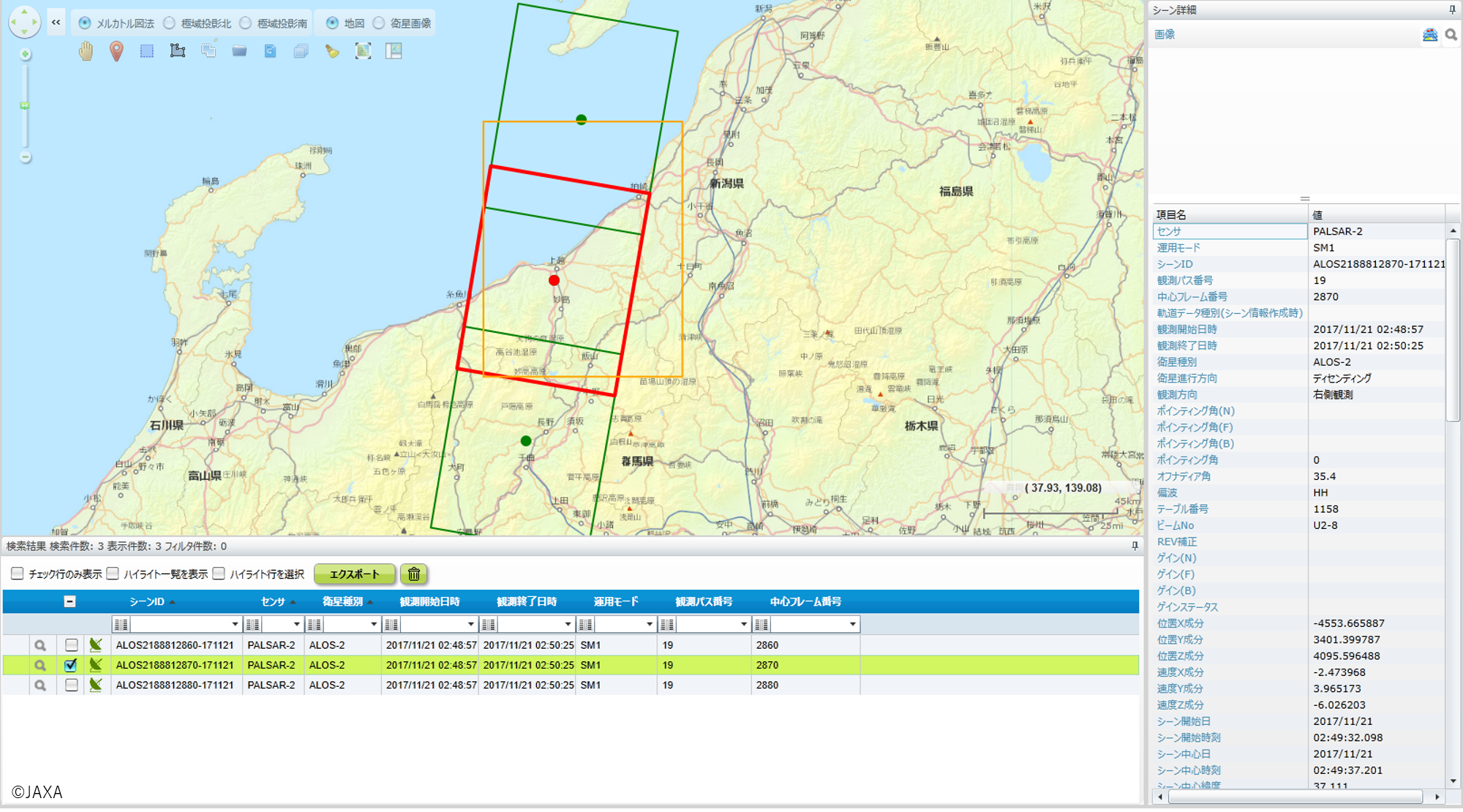Select the polygon area drawing tool
Screen dimensions: 1463x812
pos(178,51)
